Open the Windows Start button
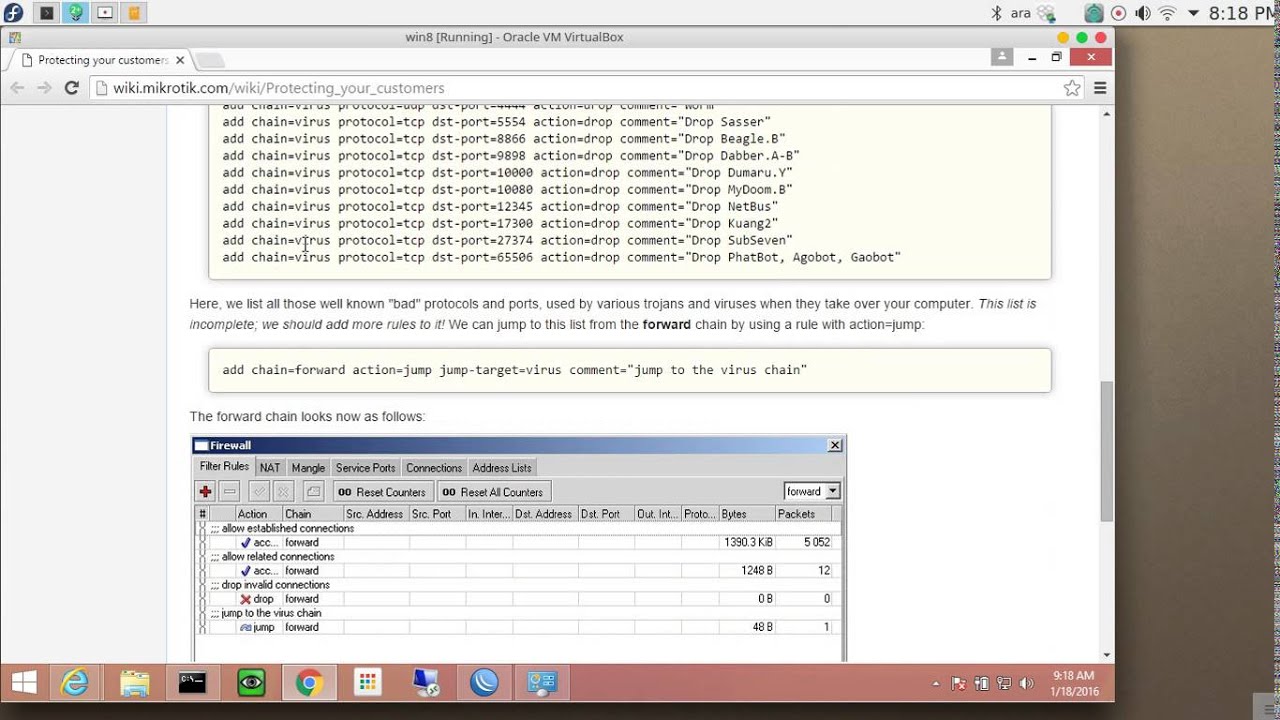The height and width of the screenshot is (720, 1280). click(x=24, y=683)
